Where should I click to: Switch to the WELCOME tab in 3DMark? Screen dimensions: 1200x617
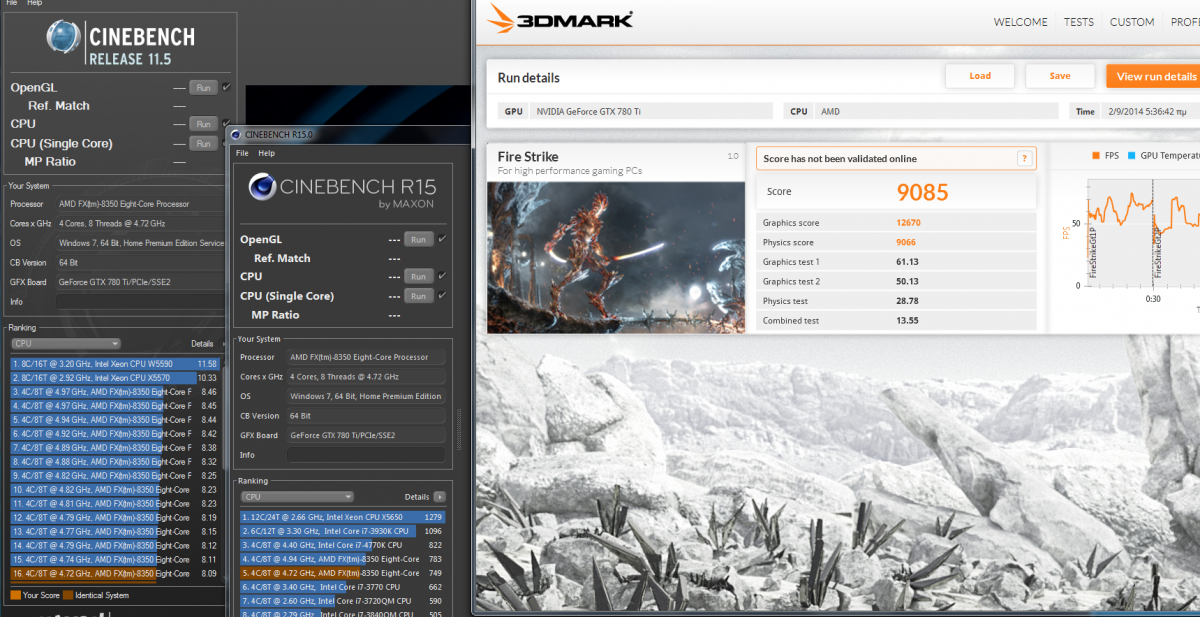point(1020,22)
